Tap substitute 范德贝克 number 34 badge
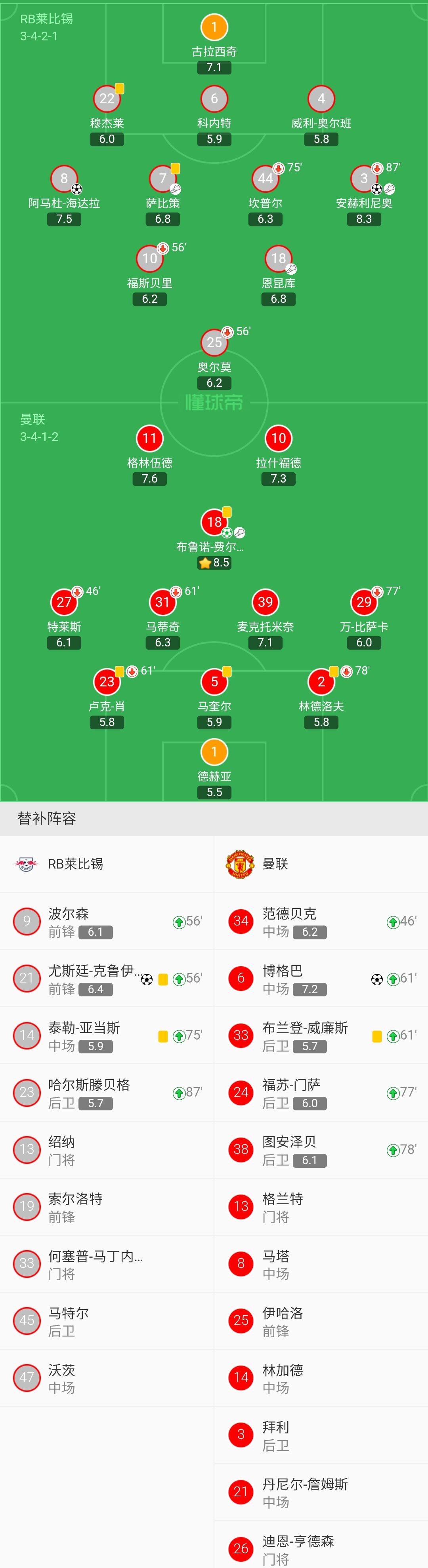This screenshot has width=428, height=1568. [241, 921]
